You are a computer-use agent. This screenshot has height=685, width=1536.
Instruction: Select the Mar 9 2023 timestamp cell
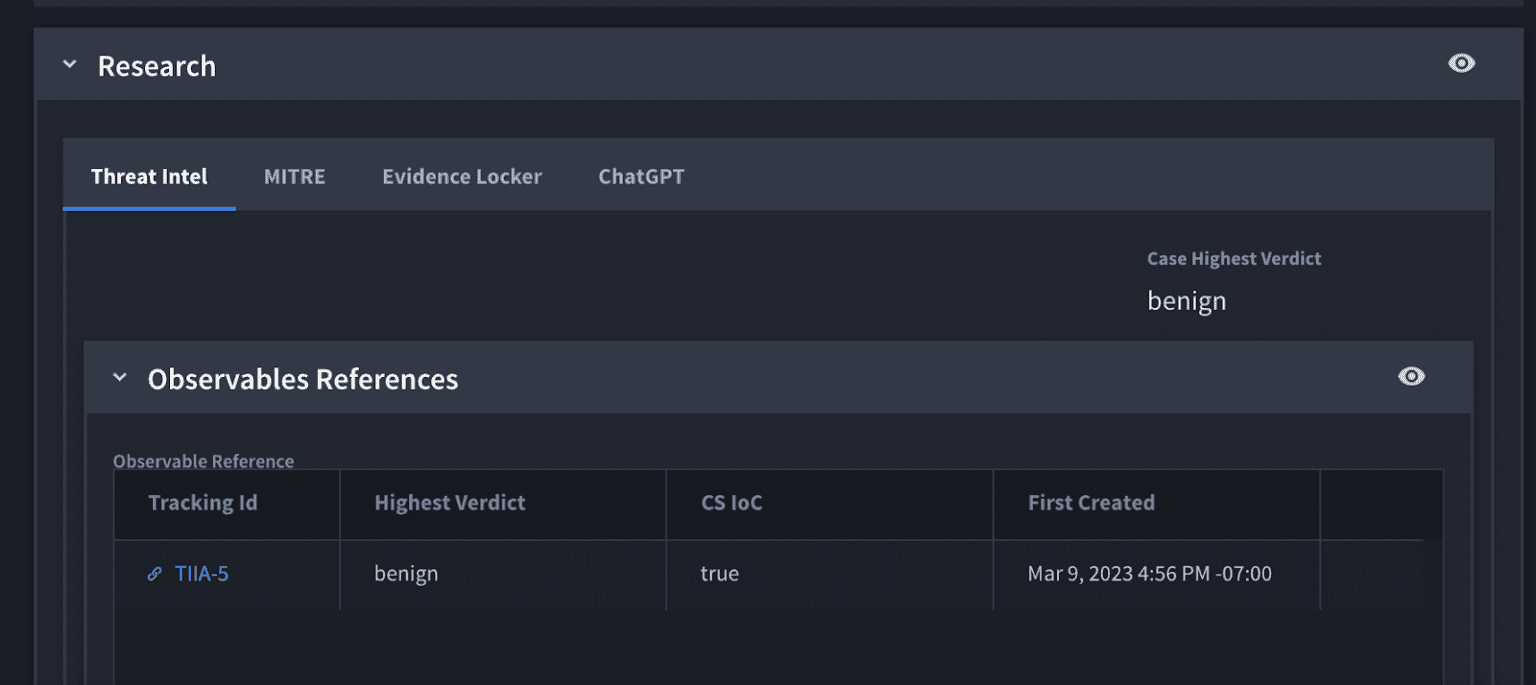click(1150, 573)
